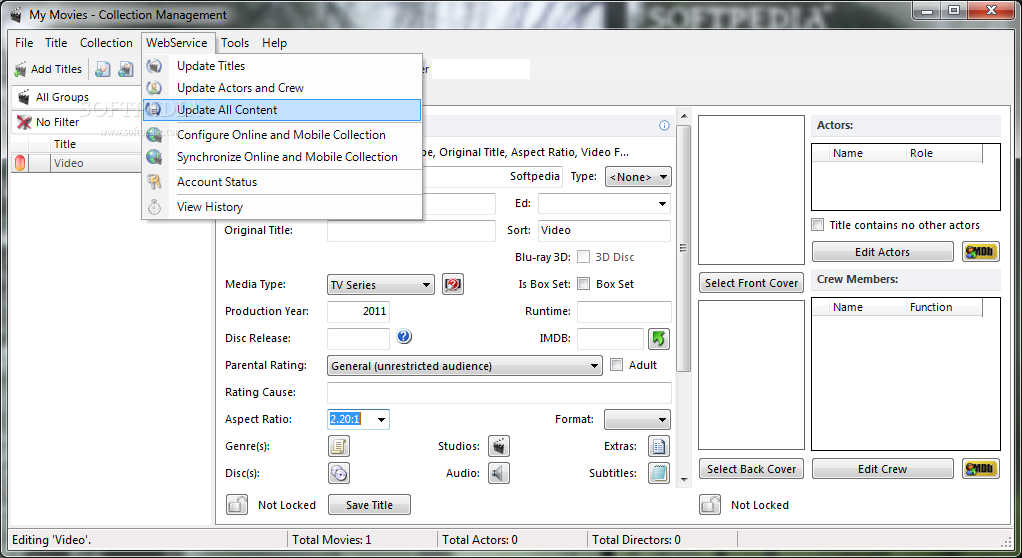Click the form's vertical scrollbar thumb

[684, 248]
